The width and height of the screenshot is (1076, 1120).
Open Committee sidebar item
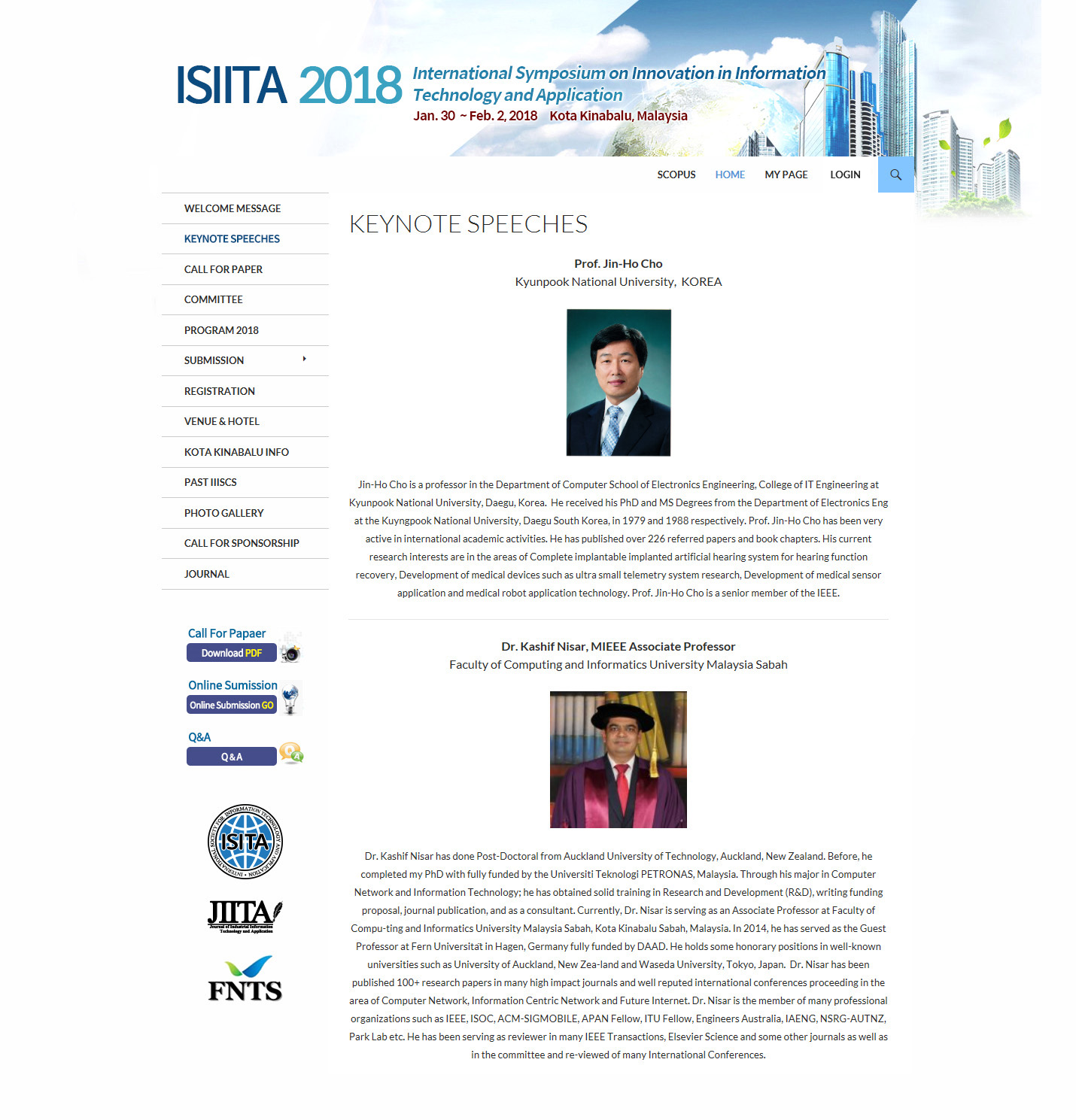pos(245,299)
